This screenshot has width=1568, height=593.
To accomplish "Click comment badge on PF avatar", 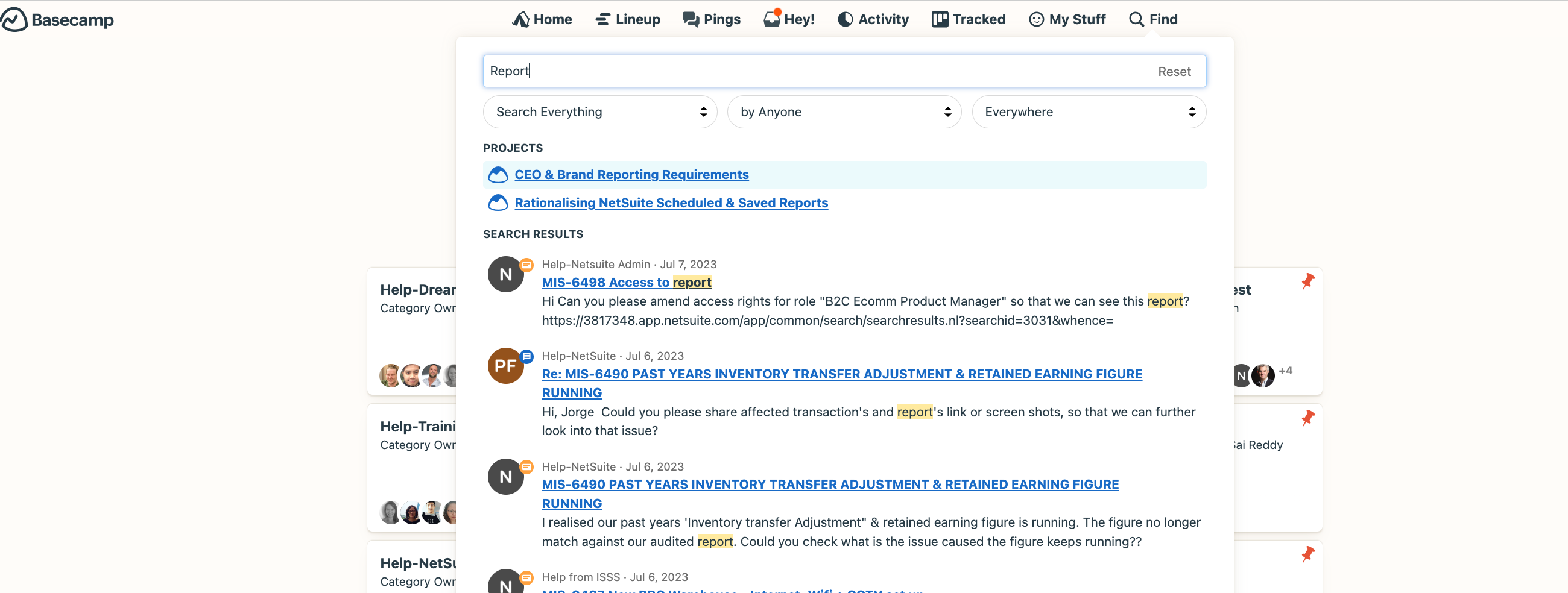I will [526, 356].
